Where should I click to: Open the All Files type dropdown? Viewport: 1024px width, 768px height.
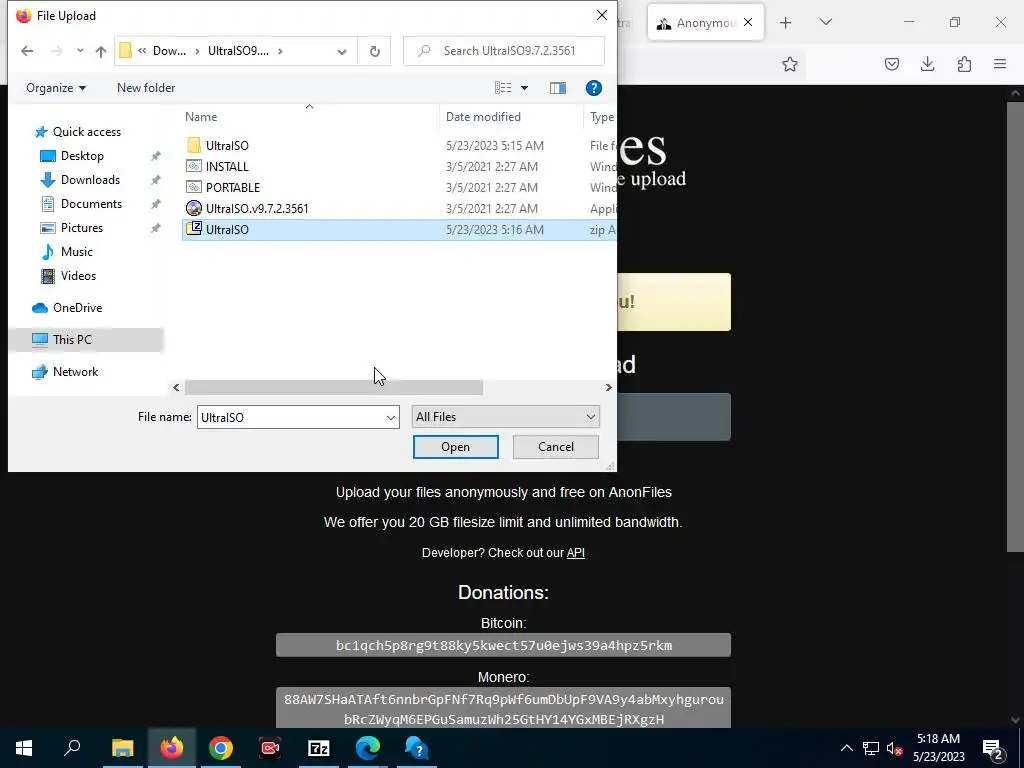(x=505, y=417)
